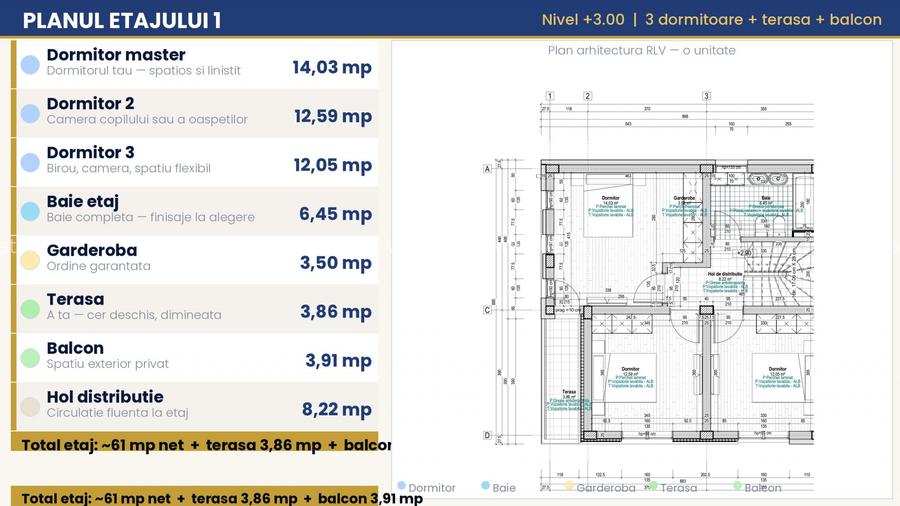Screen dimensions: 900x506
Task: Select 'Ordine garantata' subtitle
Action: point(99,266)
